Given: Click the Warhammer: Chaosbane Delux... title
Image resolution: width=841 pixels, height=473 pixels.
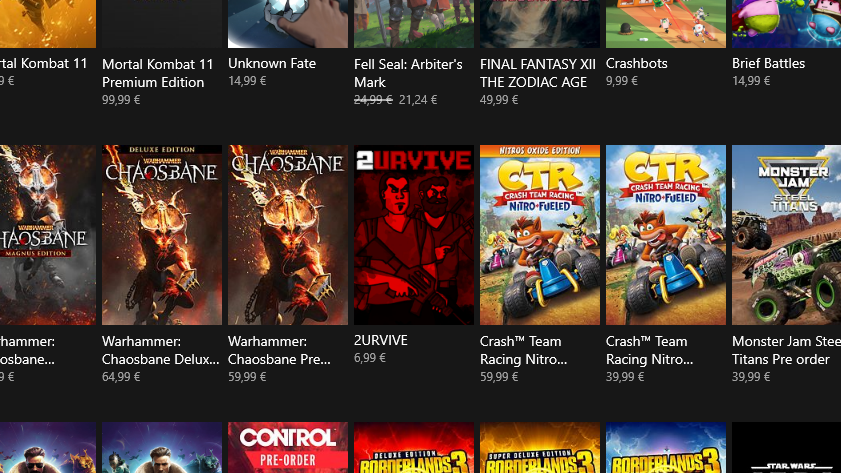Looking at the screenshot, I should coord(160,350).
